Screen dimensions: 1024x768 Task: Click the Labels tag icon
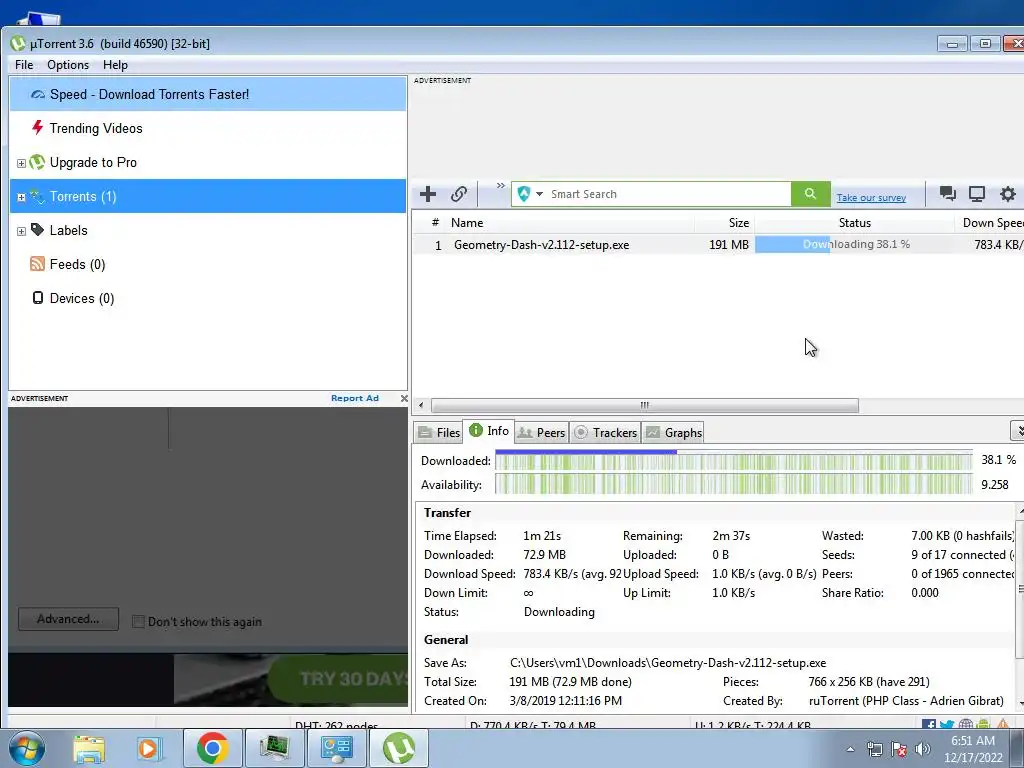pyautogui.click(x=37, y=230)
